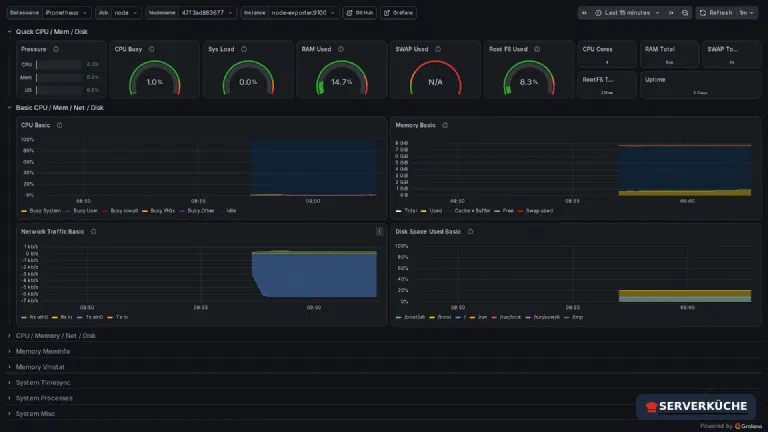Expand the CPU / Memory / Net / Disk row
Viewport: 768px width, 432px height.
(55, 336)
